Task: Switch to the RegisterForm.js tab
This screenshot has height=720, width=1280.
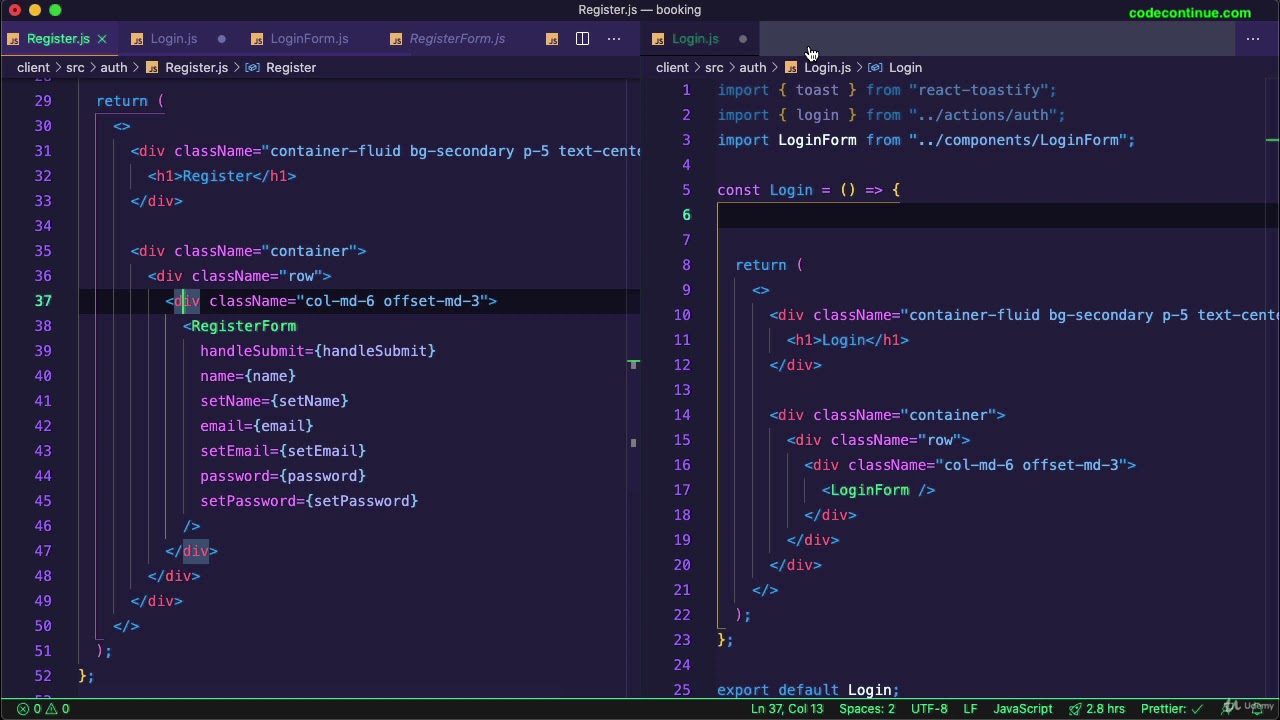Action: (457, 39)
